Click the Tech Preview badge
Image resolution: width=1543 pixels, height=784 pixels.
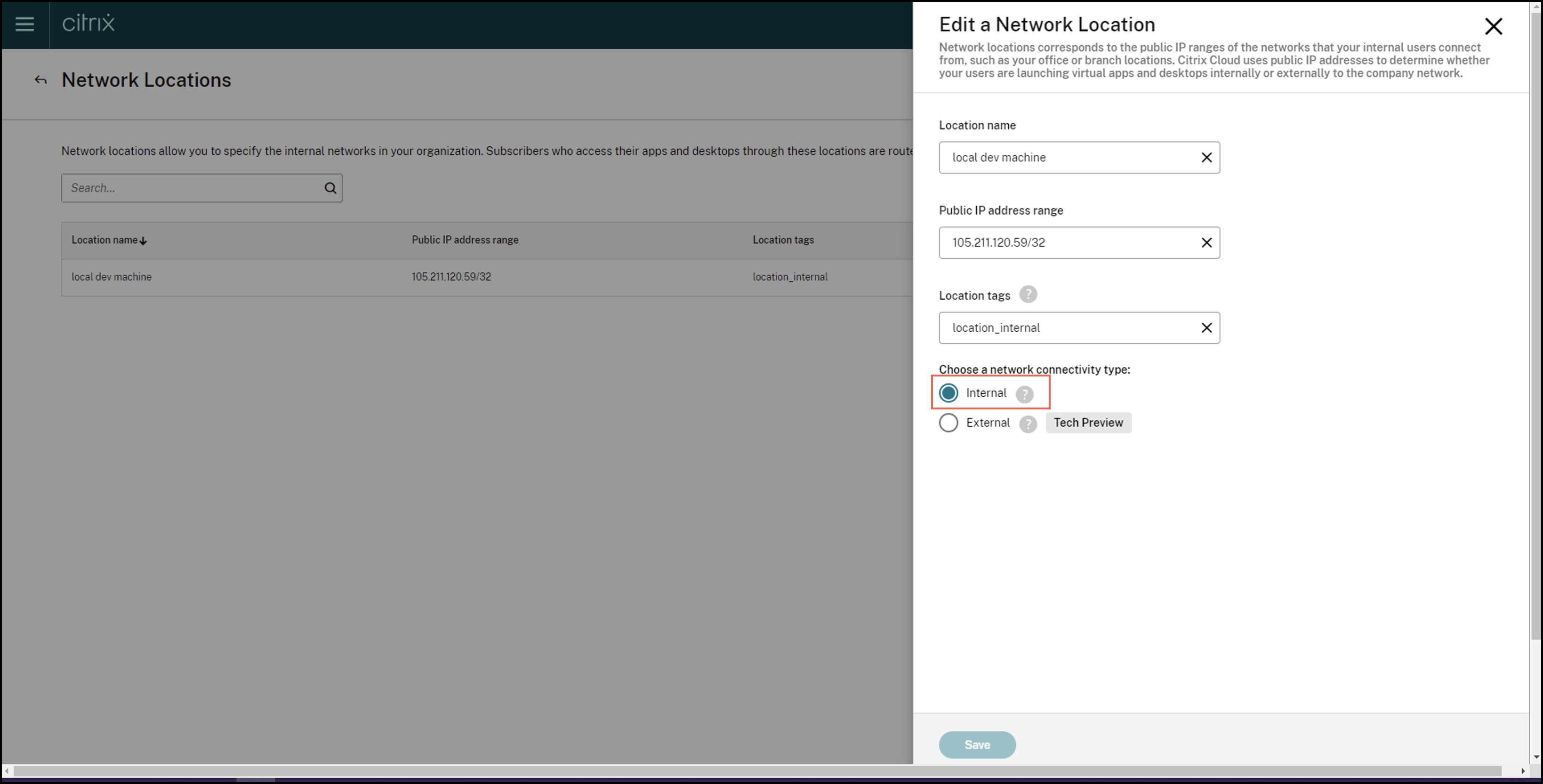(1088, 423)
